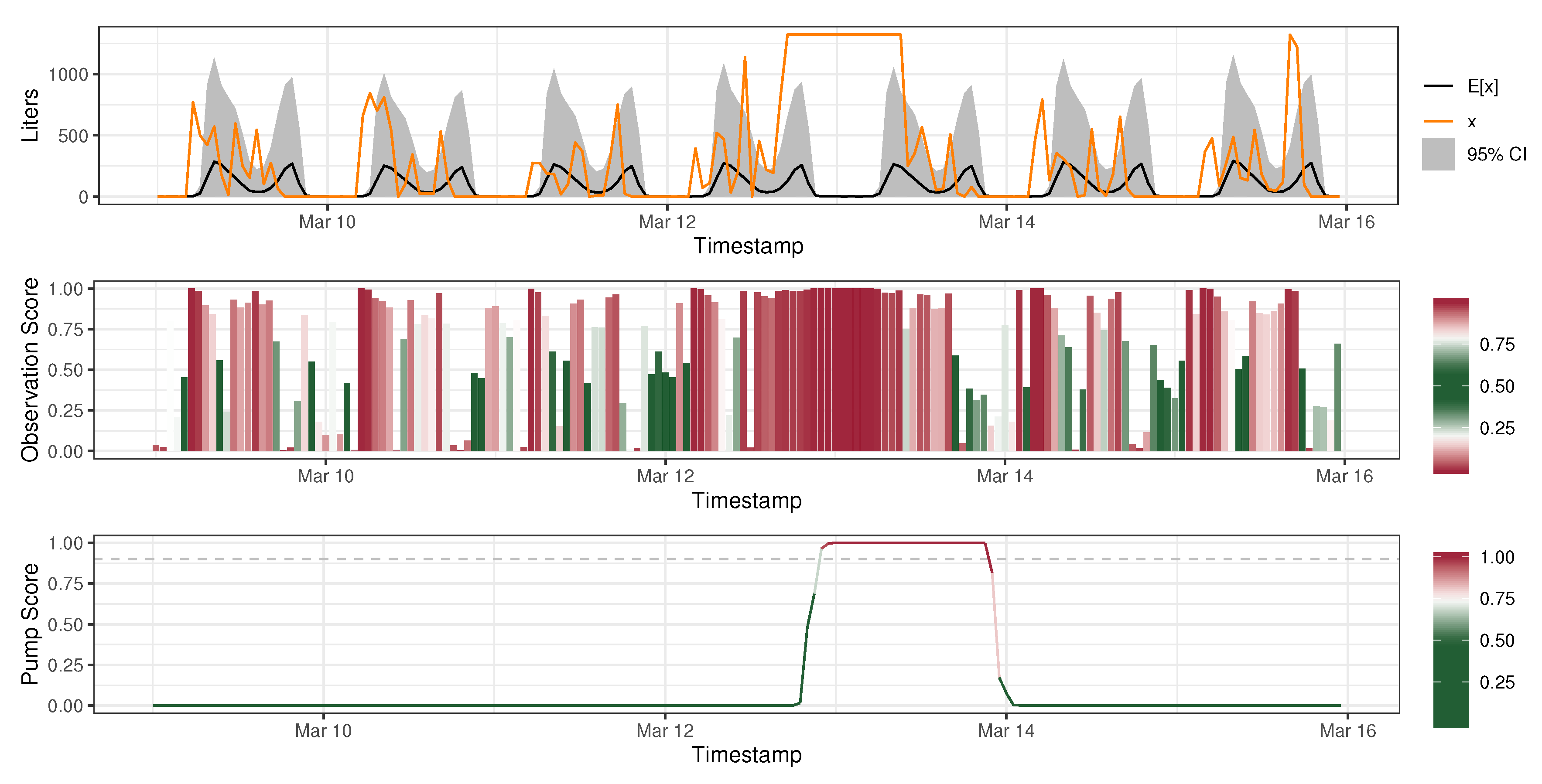Click the Observation Score color gradient bar
The width and height of the screenshot is (1542, 784).
pos(1450,386)
